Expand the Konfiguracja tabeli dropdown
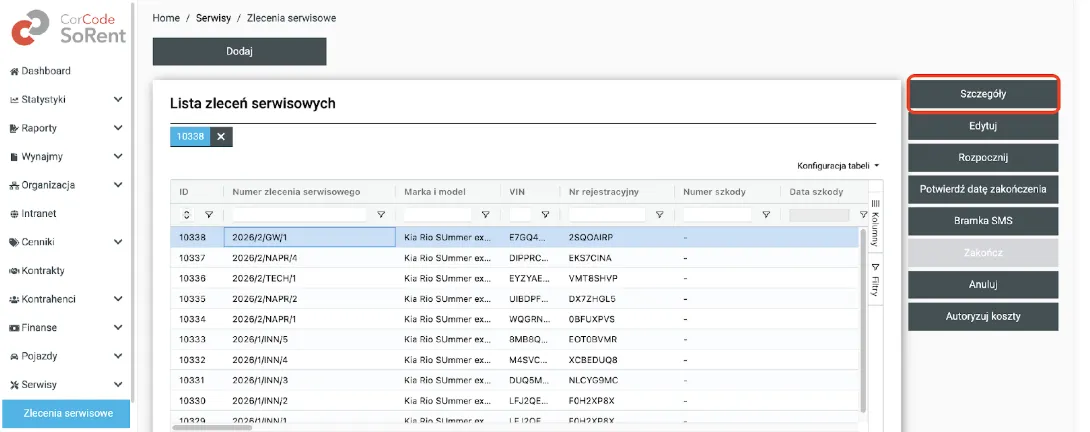 (838, 165)
